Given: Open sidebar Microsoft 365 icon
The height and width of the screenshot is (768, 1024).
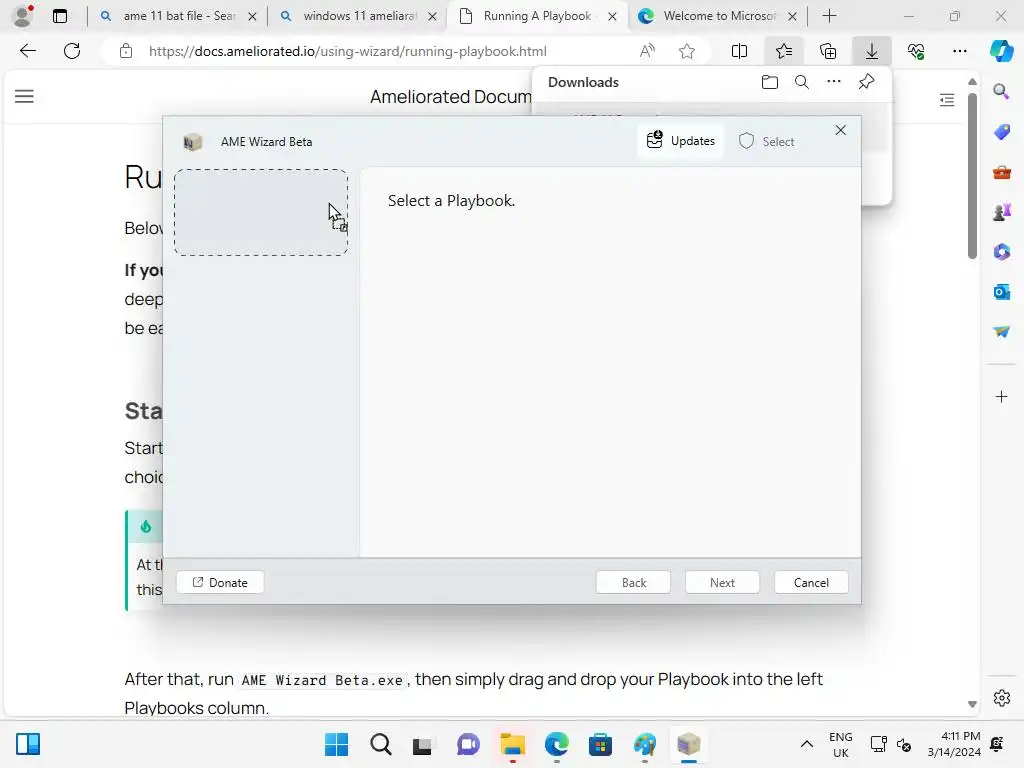Looking at the screenshot, I should pyautogui.click(x=1001, y=251).
